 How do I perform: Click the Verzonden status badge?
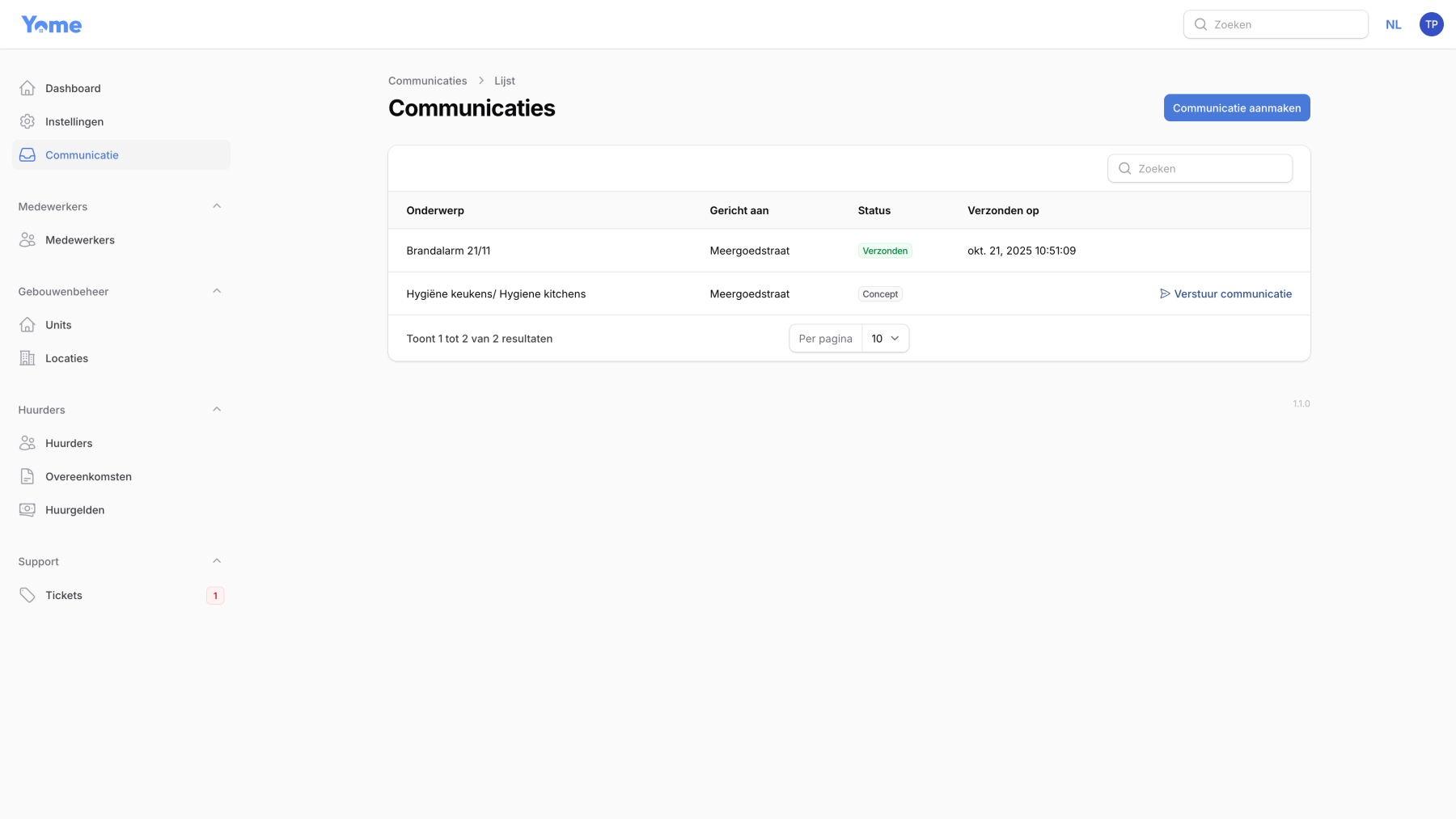(884, 250)
